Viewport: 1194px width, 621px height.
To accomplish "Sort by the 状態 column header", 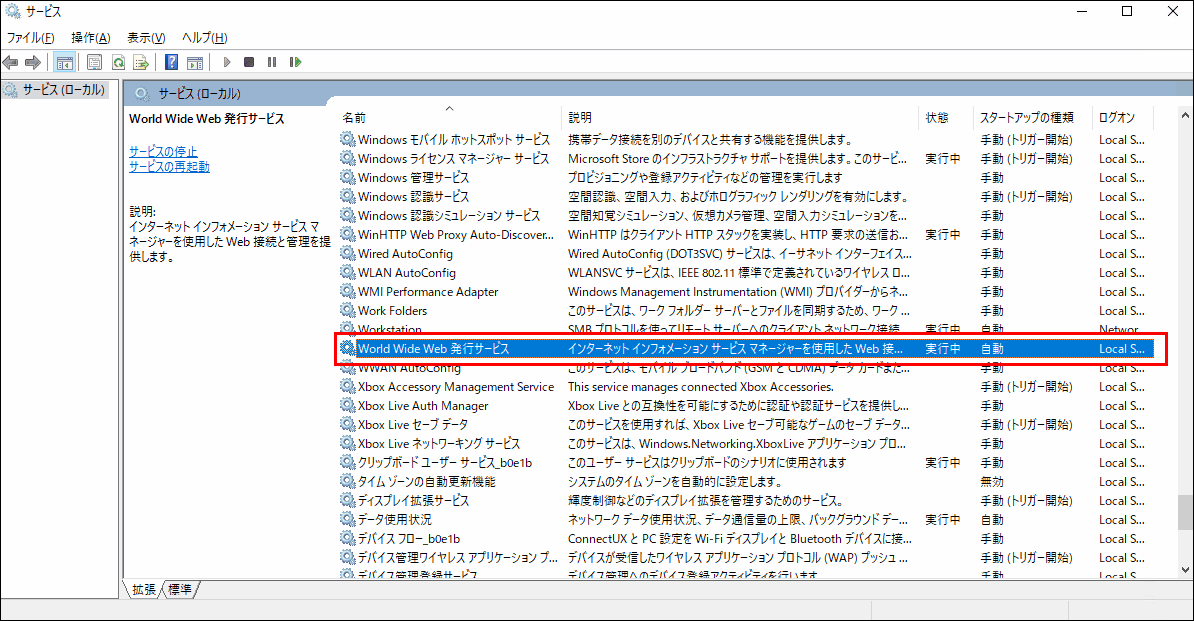I will click(946, 117).
